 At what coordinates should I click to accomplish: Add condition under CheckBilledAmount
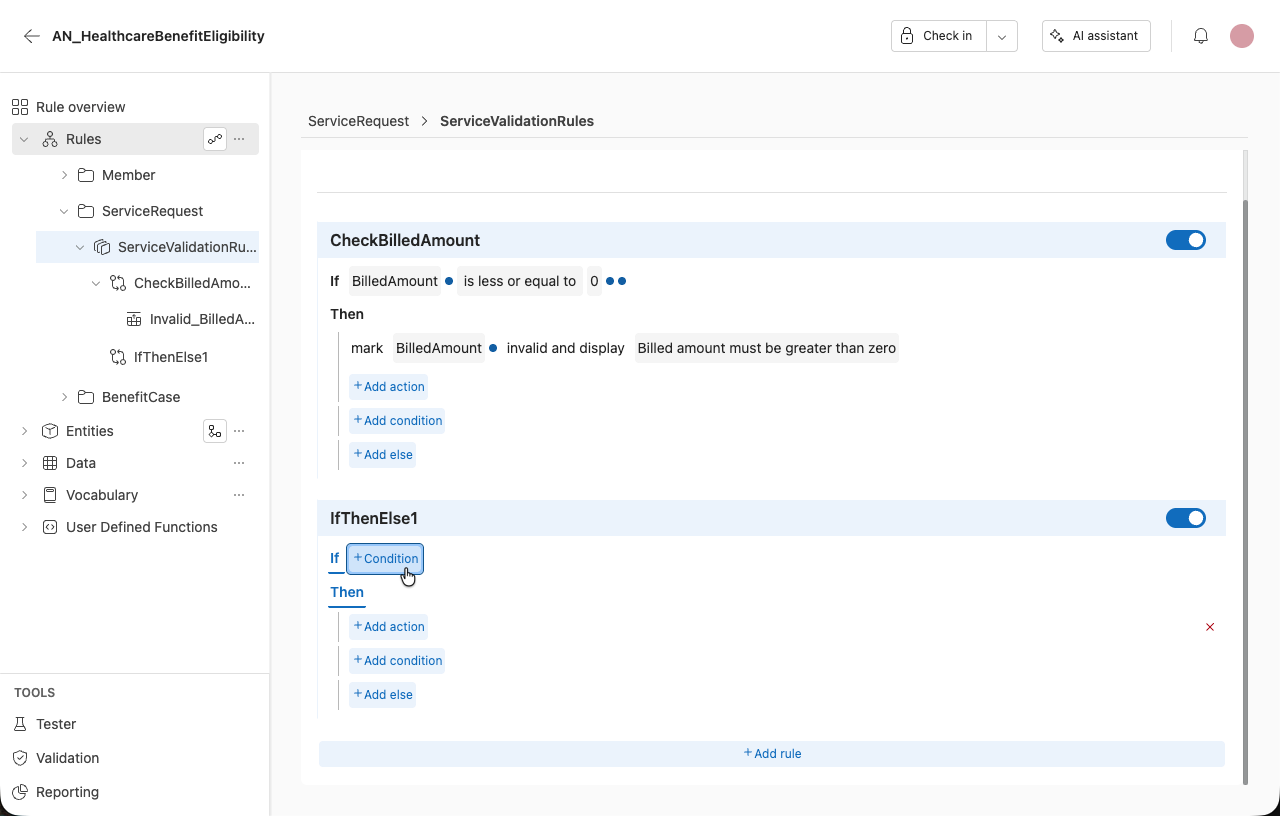point(397,421)
